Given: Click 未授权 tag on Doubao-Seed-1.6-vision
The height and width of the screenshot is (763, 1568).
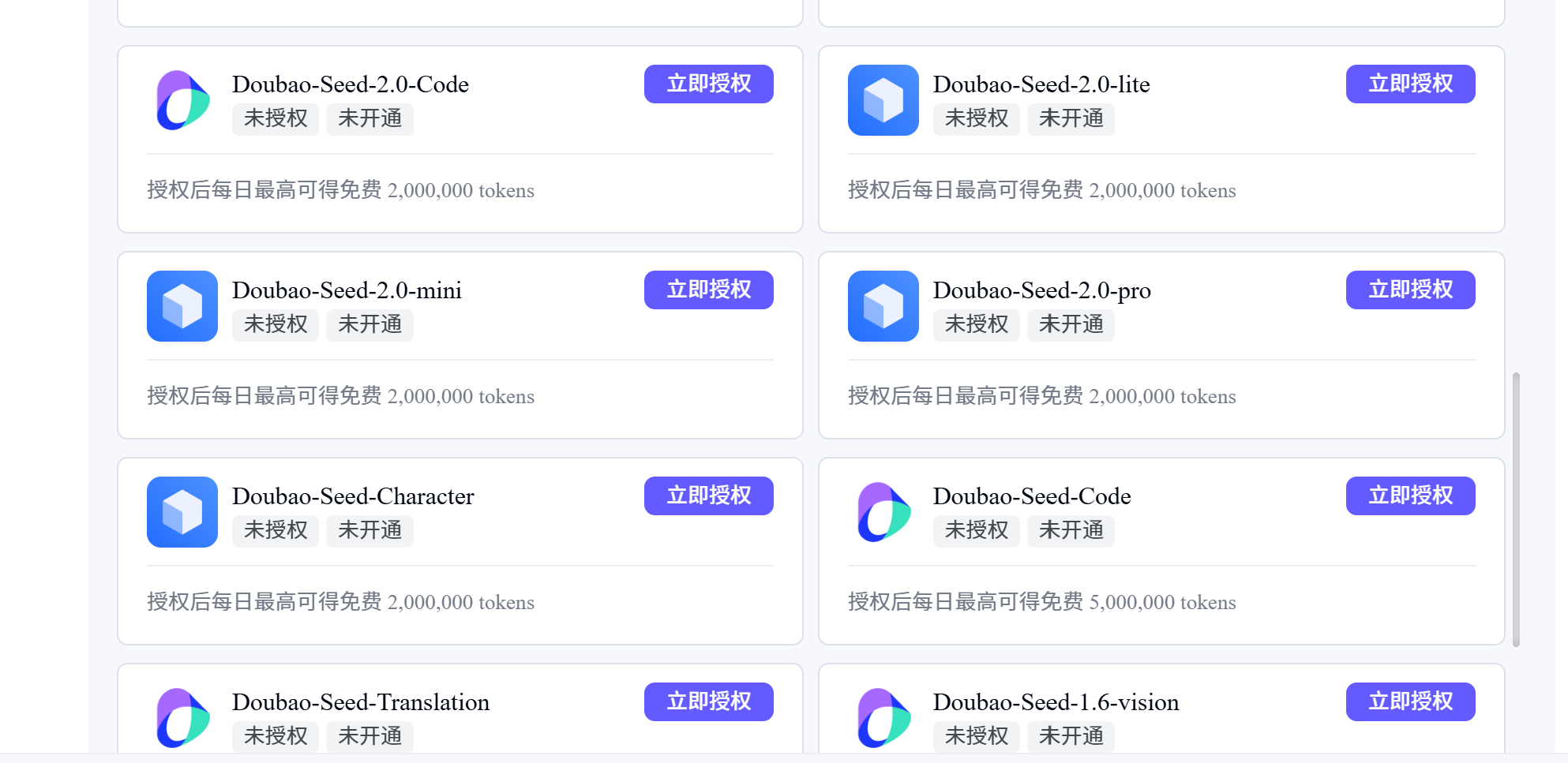Looking at the screenshot, I should point(977,737).
